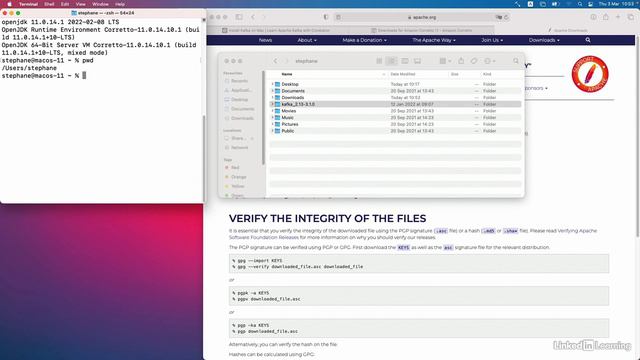Screen dimensions: 640x360
Task: Select the Yellow tag in Finder sidebar
Action: pos(235,186)
